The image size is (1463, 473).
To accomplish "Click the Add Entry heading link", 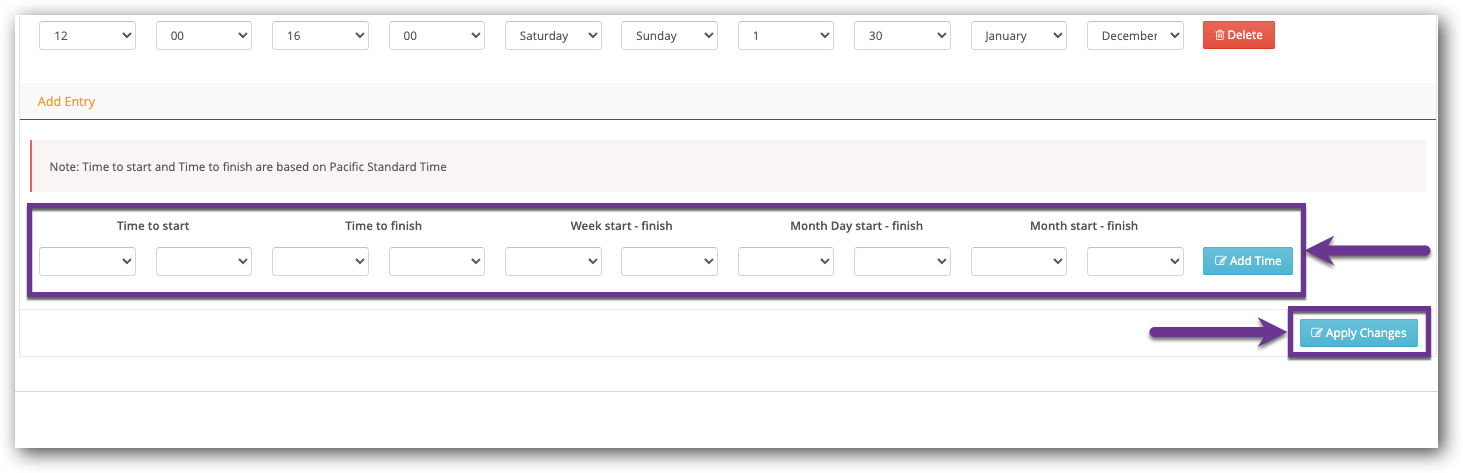I will [66, 102].
